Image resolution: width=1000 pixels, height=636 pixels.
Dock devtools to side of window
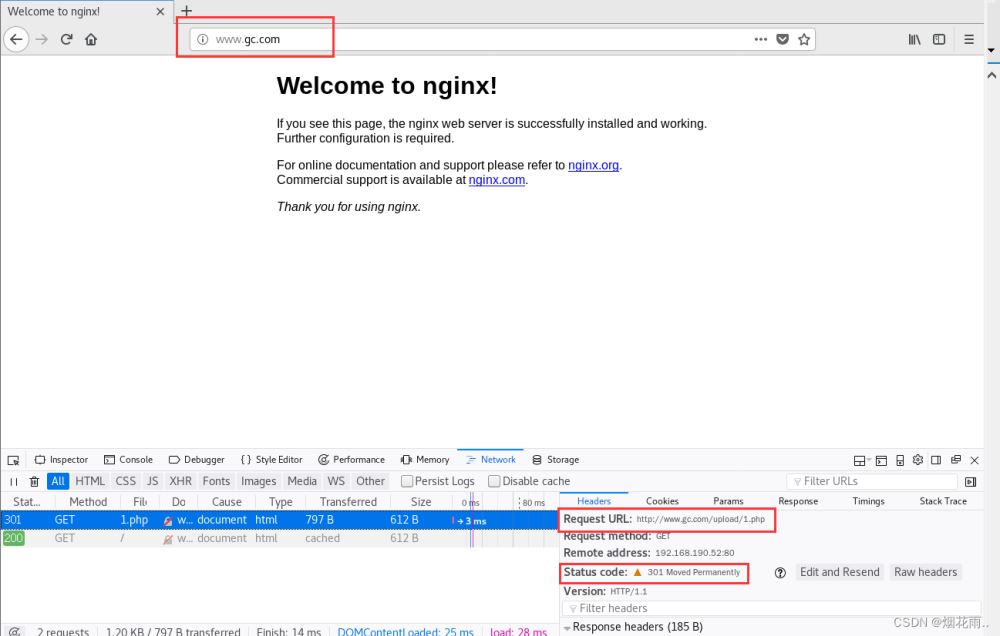tap(936, 460)
